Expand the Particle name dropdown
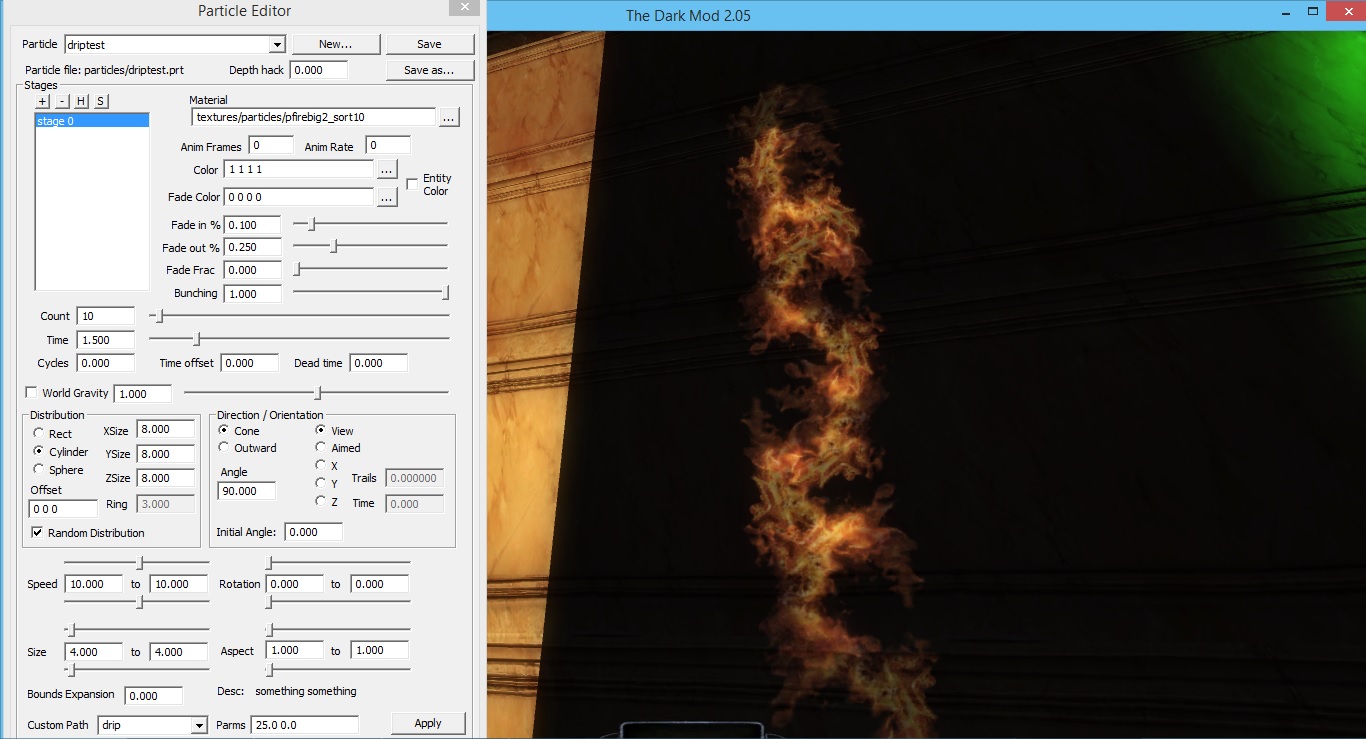The height and width of the screenshot is (739, 1366). [x=278, y=45]
